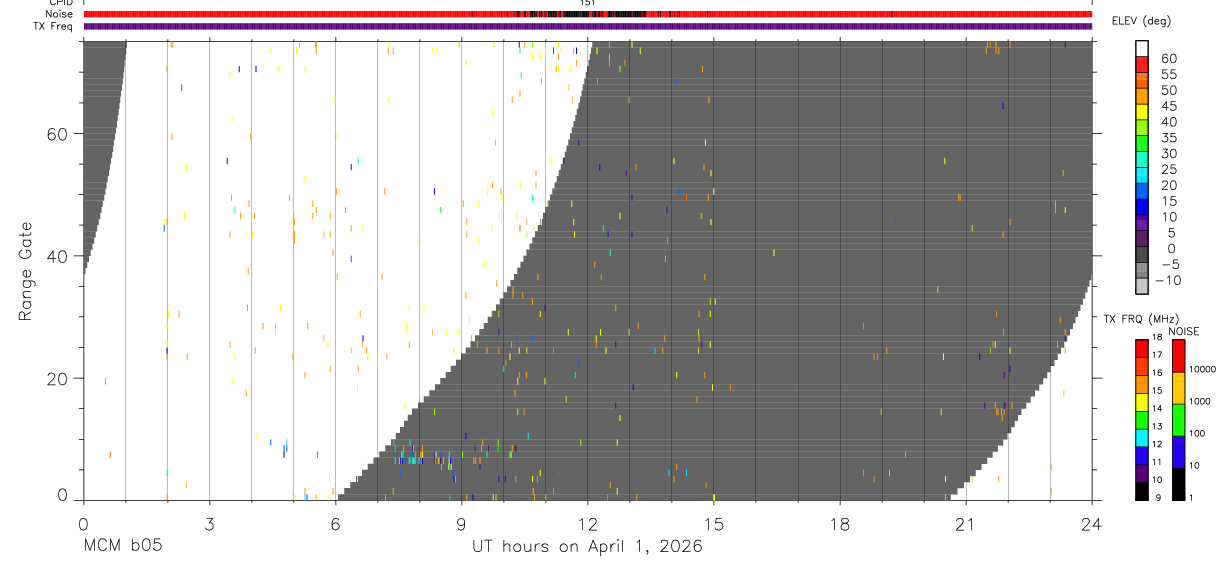Pick the orange ELEV swatch between 45 and 50
Image resolution: width=1228 pixels, height=567 pixels.
(x=1142, y=97)
